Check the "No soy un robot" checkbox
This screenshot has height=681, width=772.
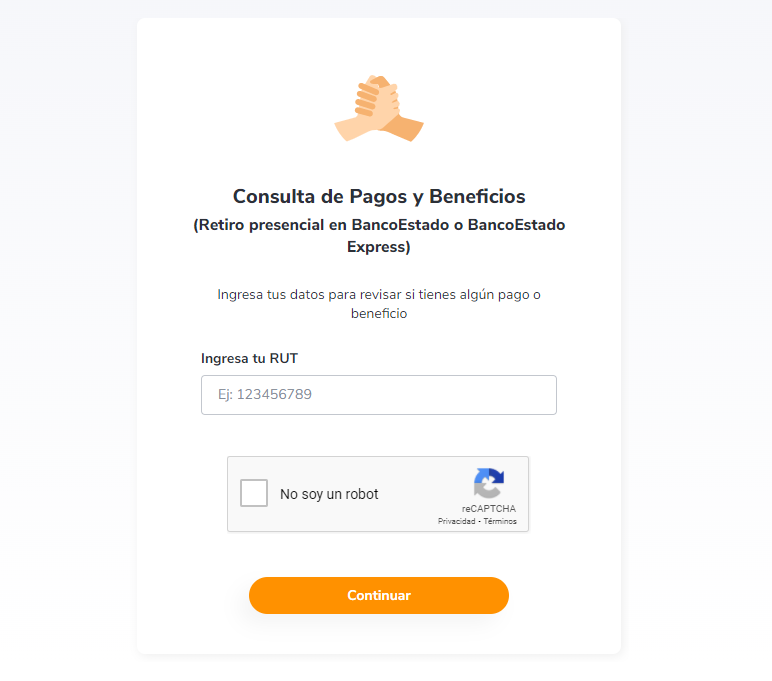click(254, 493)
